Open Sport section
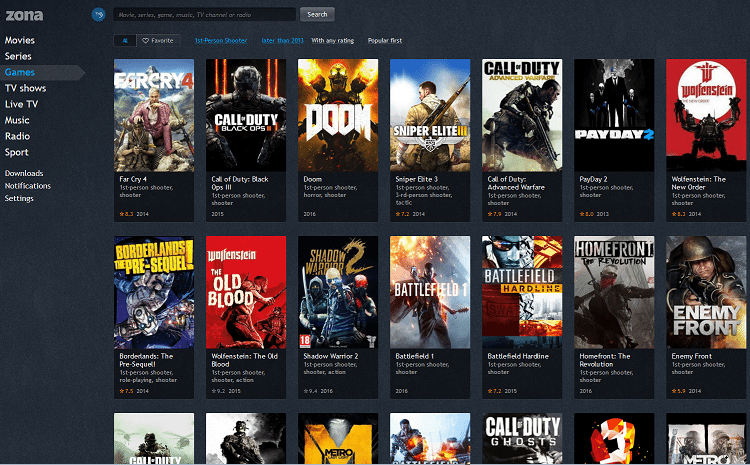The width and height of the screenshot is (750, 465). (x=17, y=152)
